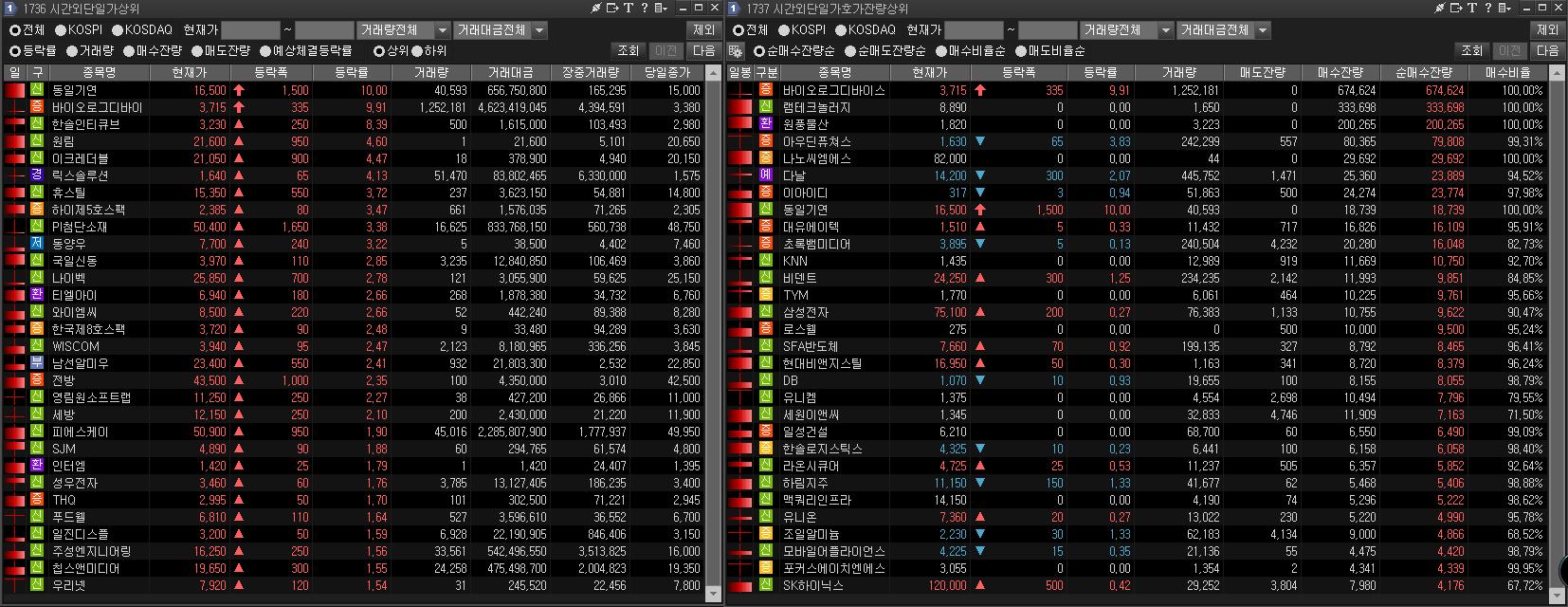
Task: Sort by the 장중거래량 column header
Action: [x=590, y=71]
